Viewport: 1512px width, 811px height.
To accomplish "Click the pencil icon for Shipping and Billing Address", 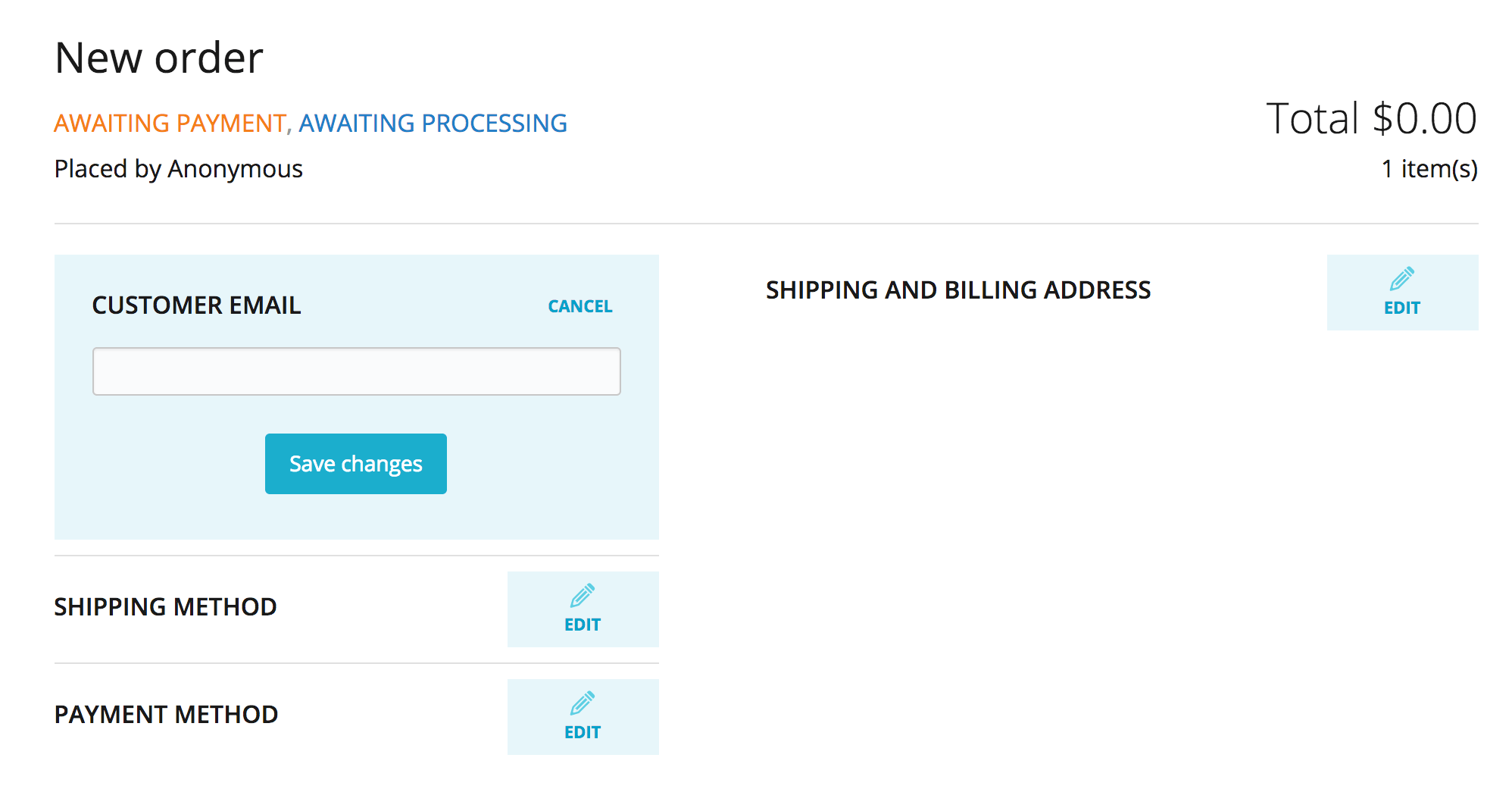I will 1402,280.
